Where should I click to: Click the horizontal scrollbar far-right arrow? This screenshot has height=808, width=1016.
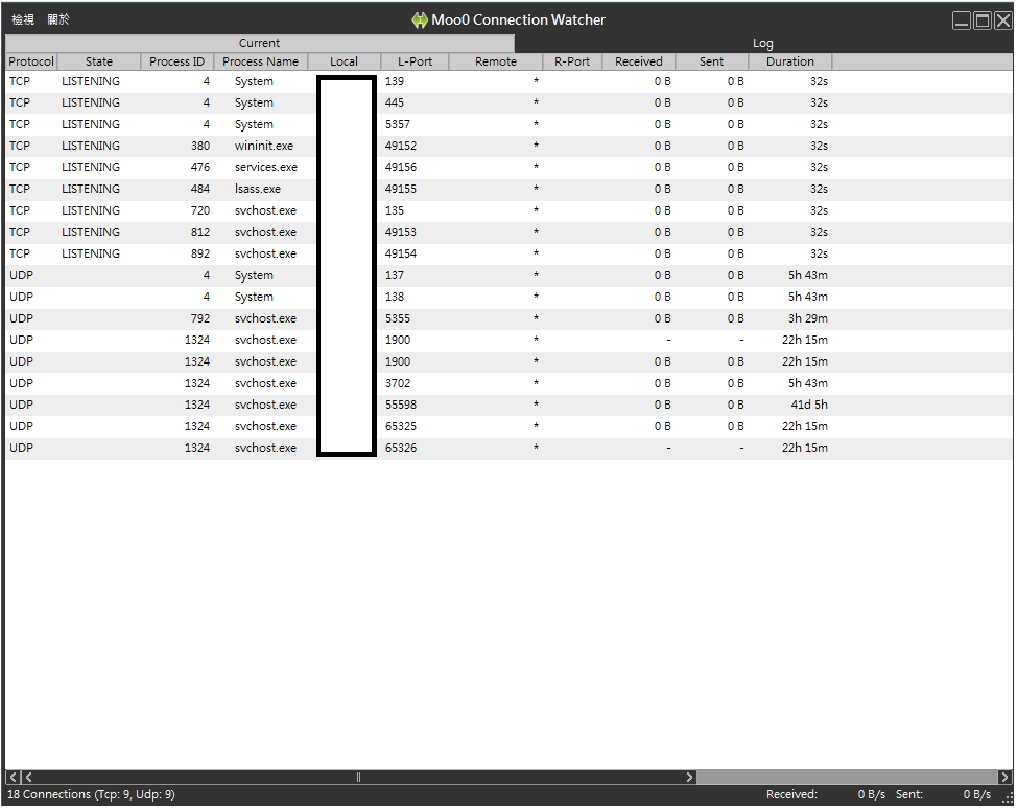1005,776
